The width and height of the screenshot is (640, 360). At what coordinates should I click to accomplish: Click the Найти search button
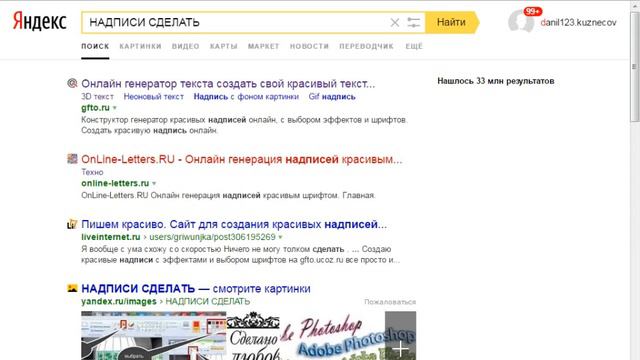pos(451,22)
